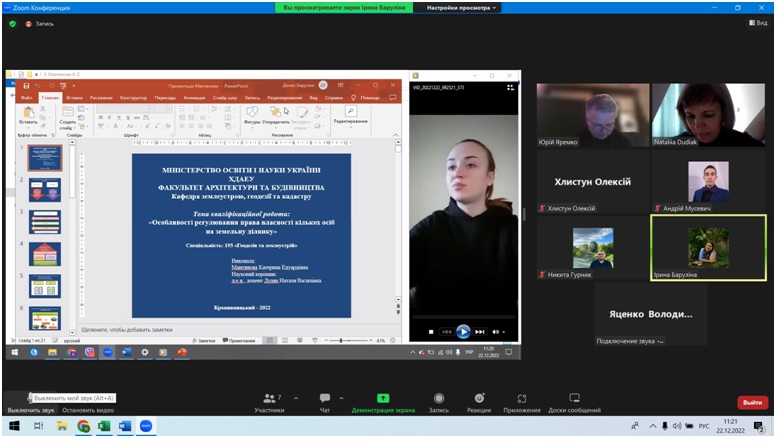Viewport: 781px width, 441px height.
Task: Skip to next in media player
Action: 480,332
